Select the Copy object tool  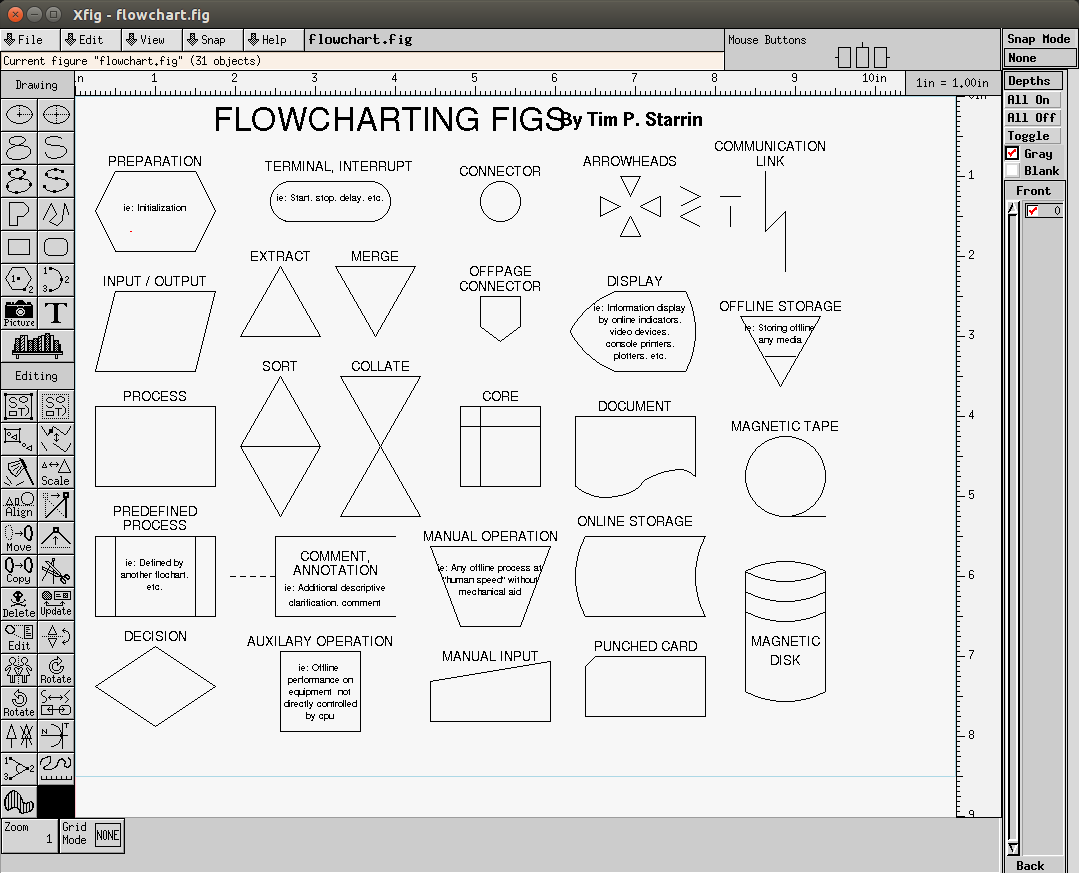tap(19, 571)
